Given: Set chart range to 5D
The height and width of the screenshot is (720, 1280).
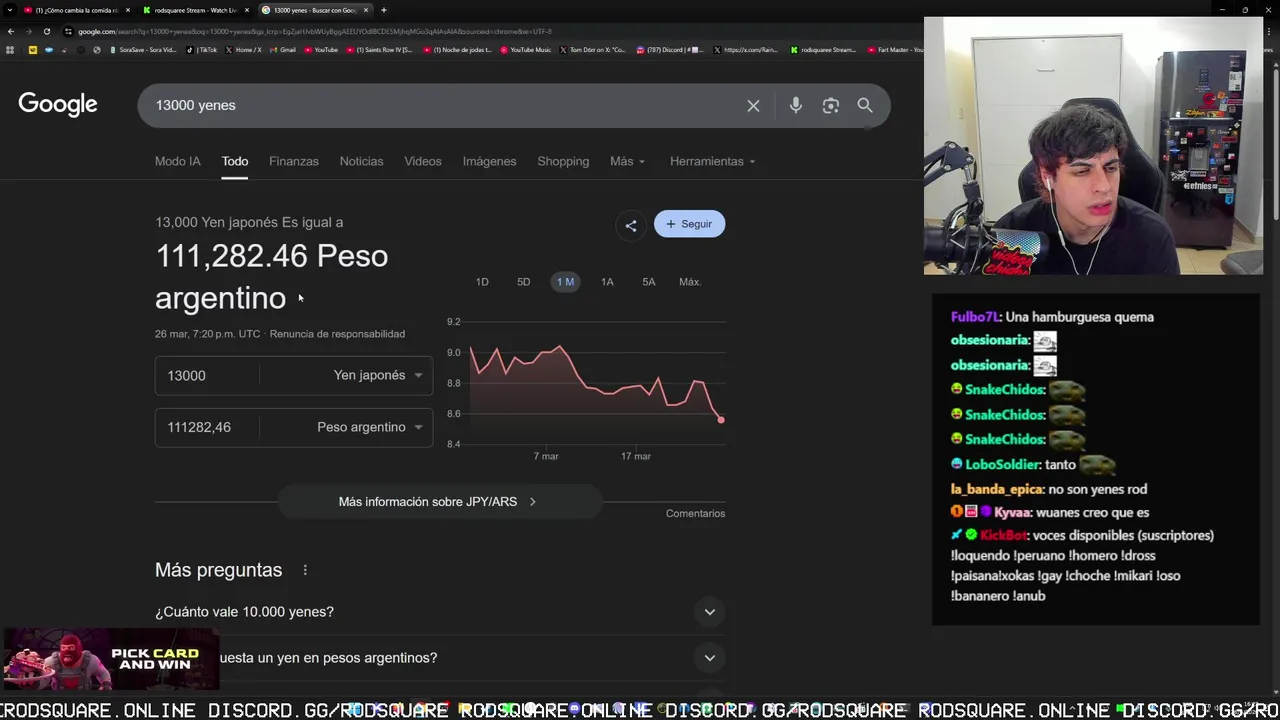Looking at the screenshot, I should click(x=523, y=282).
